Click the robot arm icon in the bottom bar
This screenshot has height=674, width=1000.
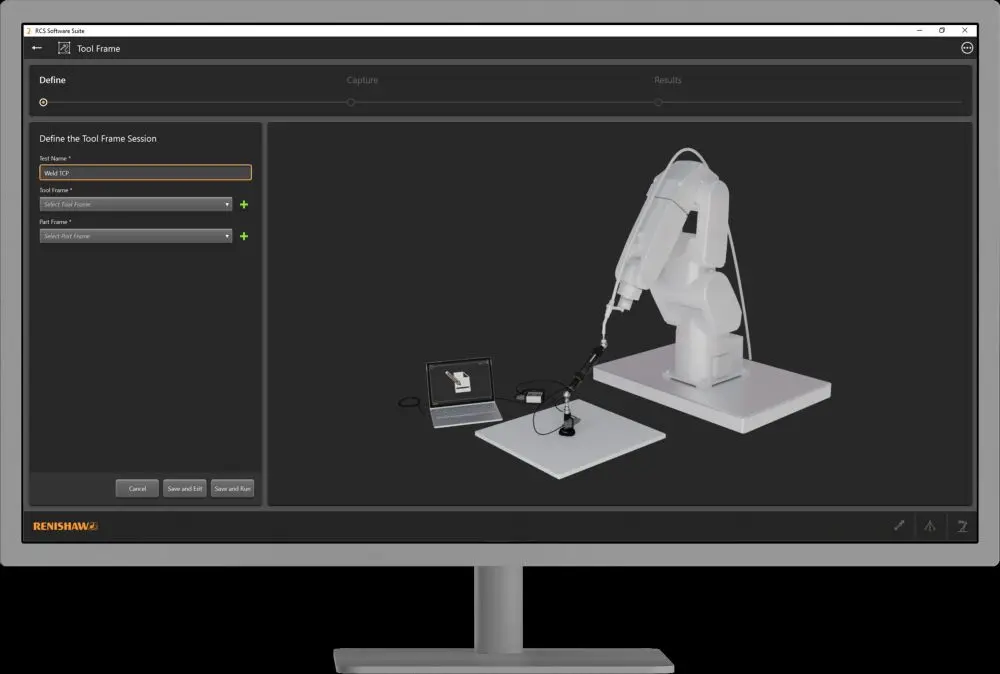[961, 526]
